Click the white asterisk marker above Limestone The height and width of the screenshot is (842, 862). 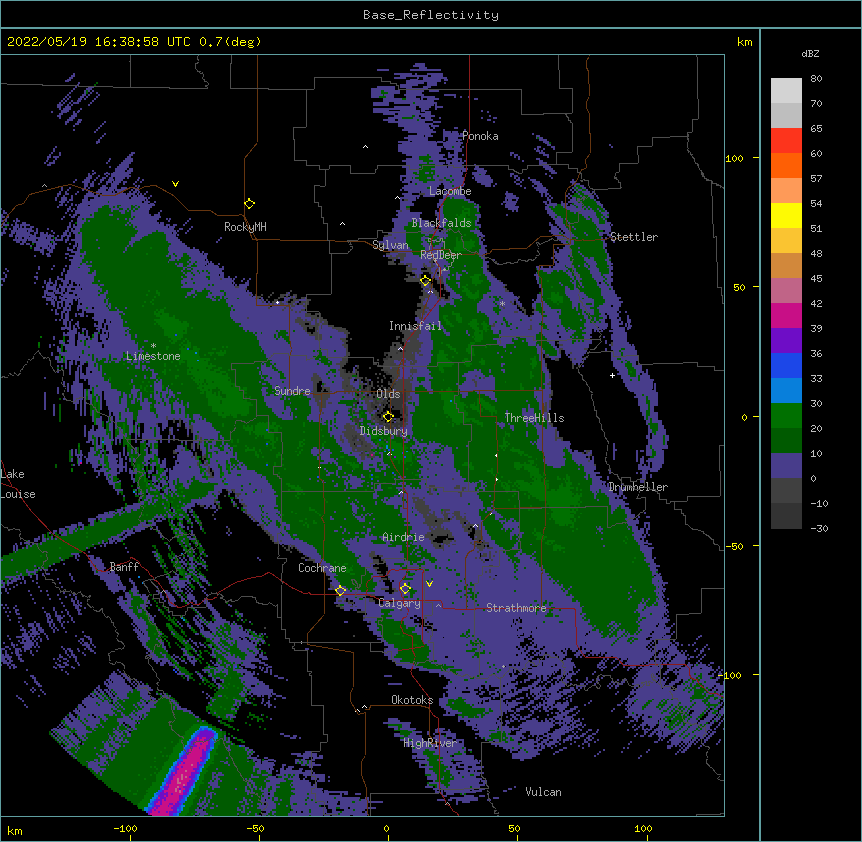click(153, 346)
